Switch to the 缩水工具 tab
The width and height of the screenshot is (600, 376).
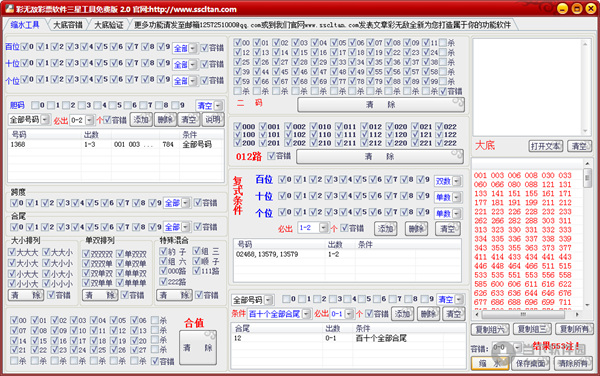(25, 25)
